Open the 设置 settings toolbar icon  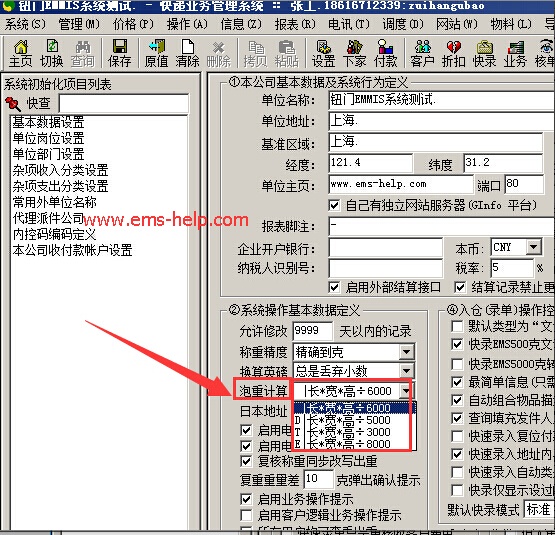pos(323,53)
